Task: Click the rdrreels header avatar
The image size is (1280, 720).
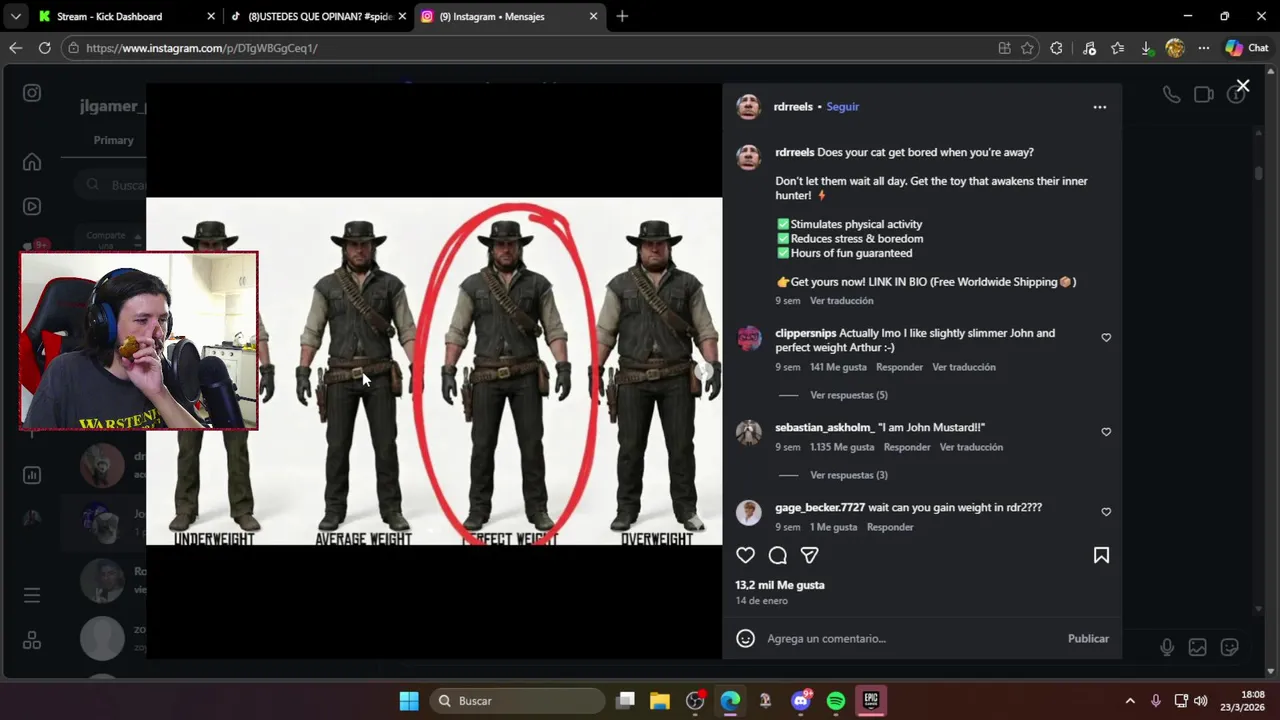Action: 749,107
